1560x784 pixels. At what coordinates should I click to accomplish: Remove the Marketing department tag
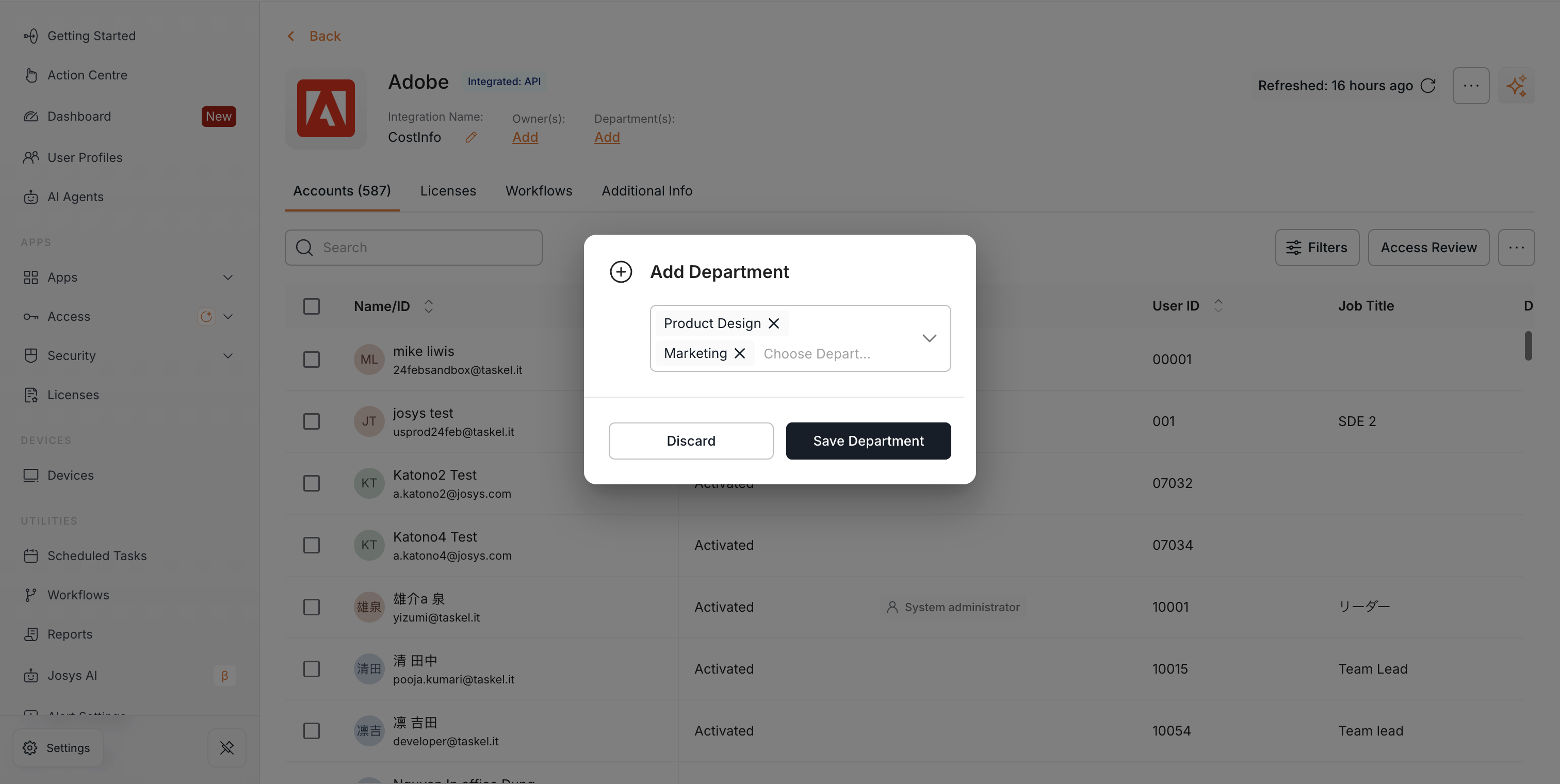coord(739,353)
